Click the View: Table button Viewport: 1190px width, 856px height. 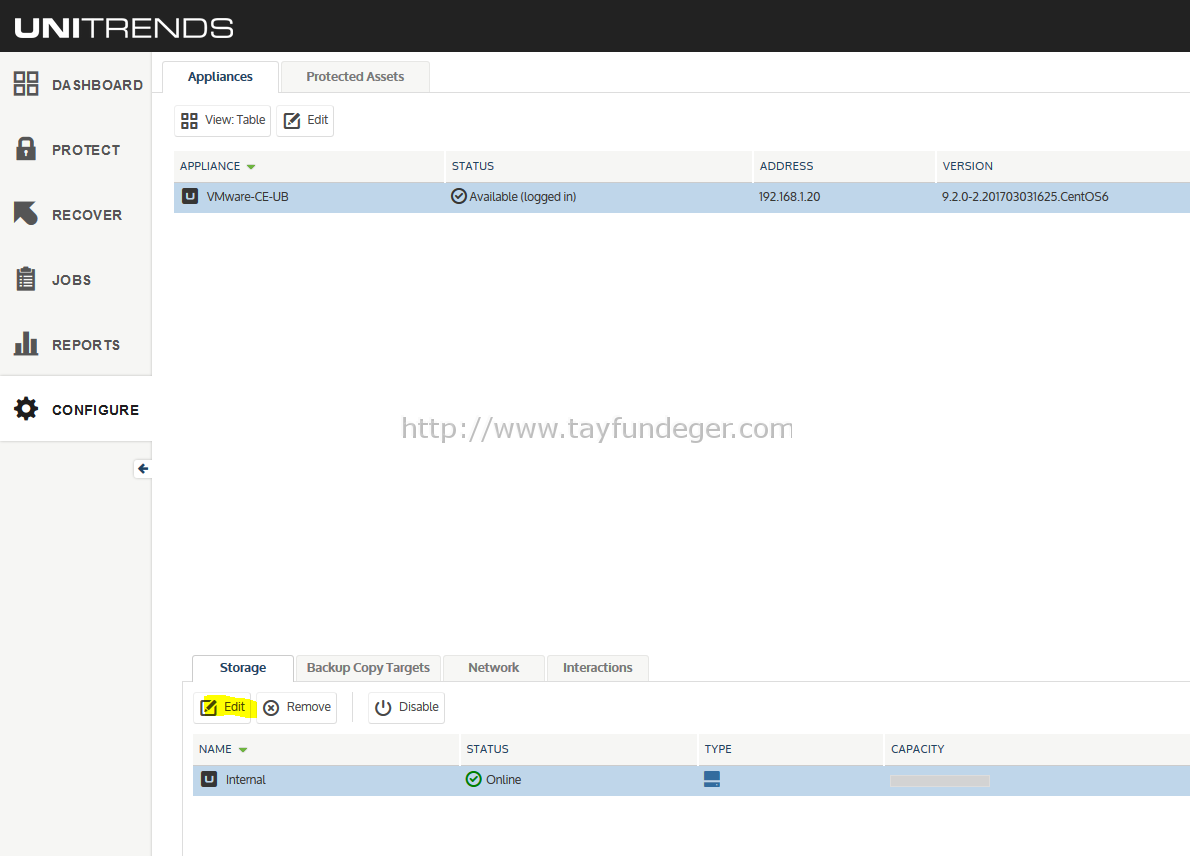coord(222,121)
